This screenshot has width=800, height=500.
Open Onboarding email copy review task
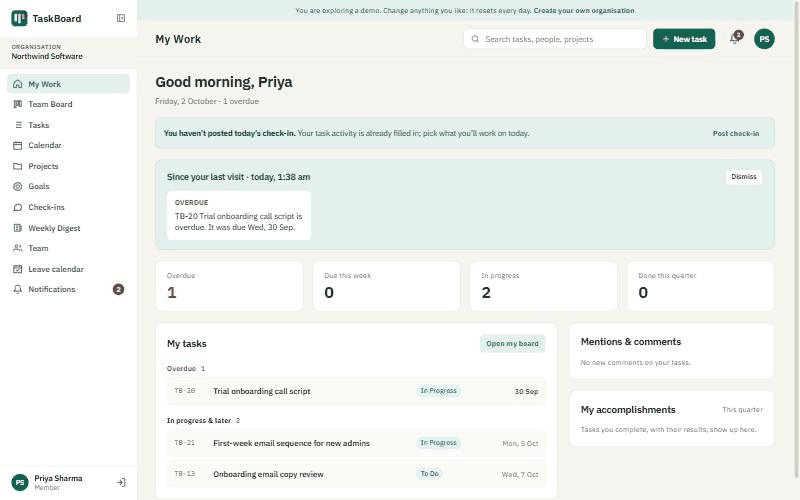click(356, 474)
